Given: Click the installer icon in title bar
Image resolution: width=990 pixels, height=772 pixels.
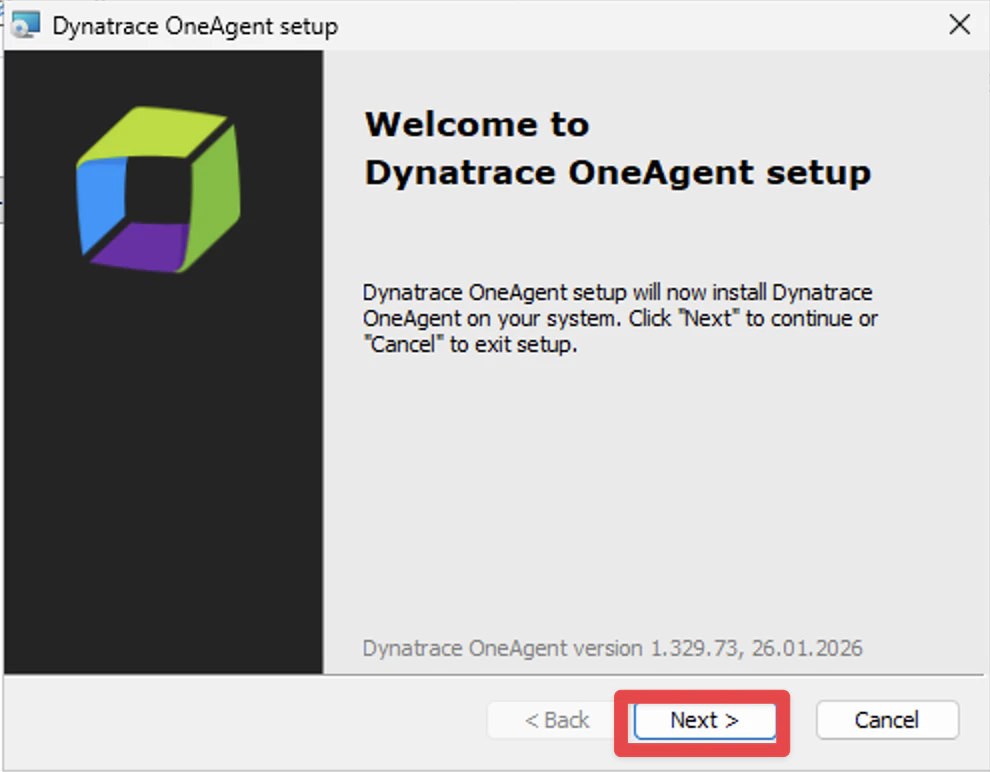Looking at the screenshot, I should 25,25.
